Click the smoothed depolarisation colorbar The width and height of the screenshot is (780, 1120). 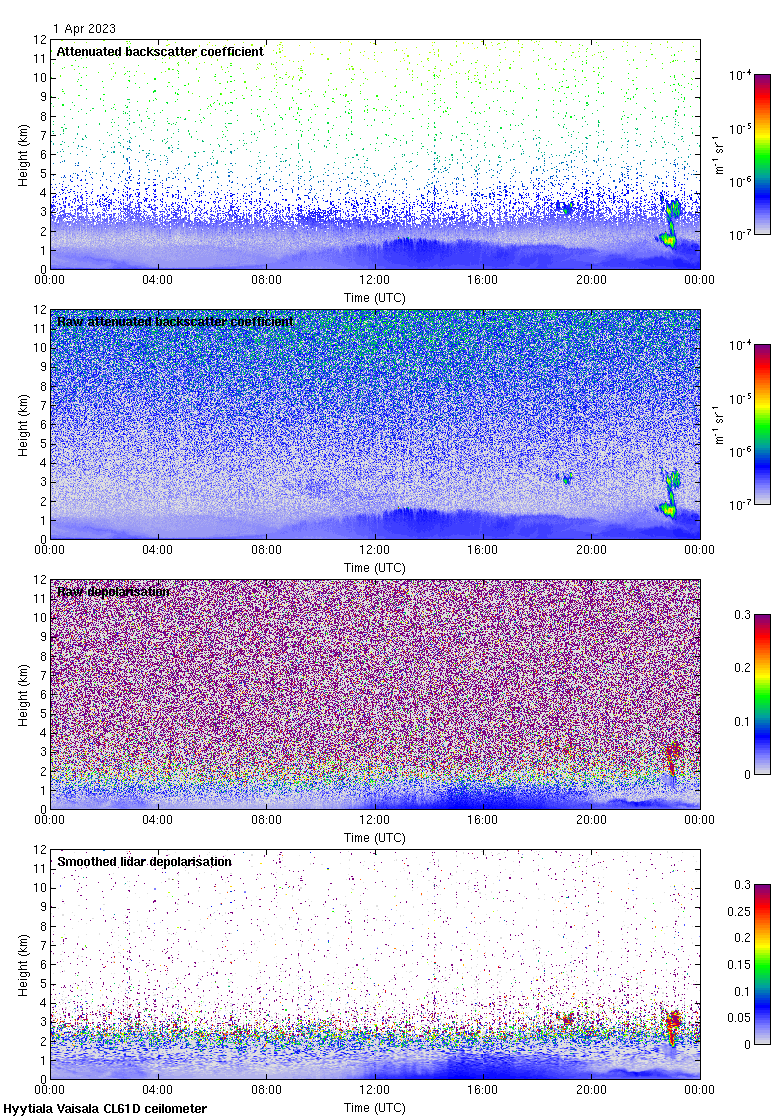pos(762,964)
